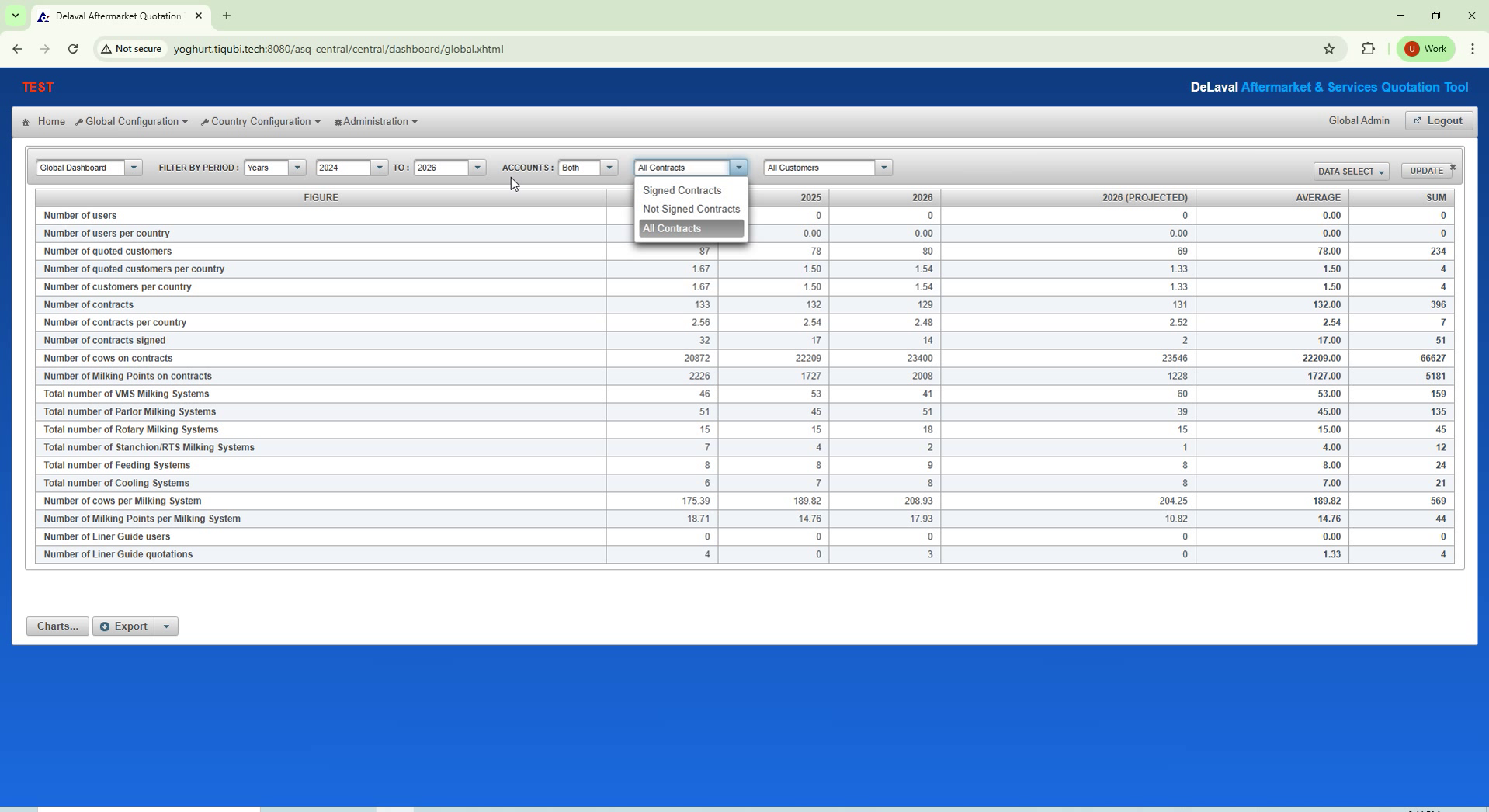Click the 2026 (PROJECTED) column header
Image resolution: width=1489 pixels, height=812 pixels.
point(1067,198)
